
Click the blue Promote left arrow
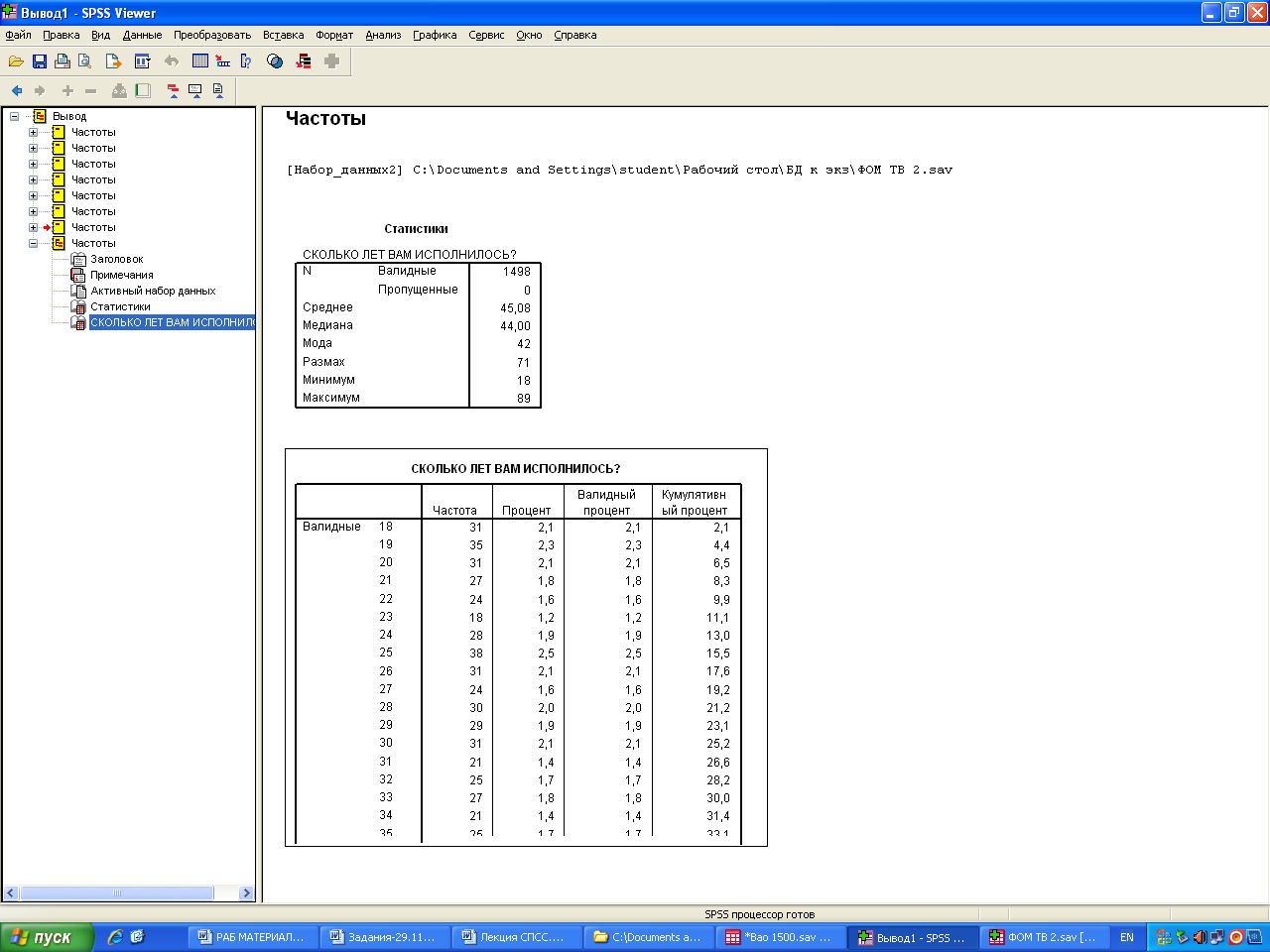pyautogui.click(x=17, y=90)
